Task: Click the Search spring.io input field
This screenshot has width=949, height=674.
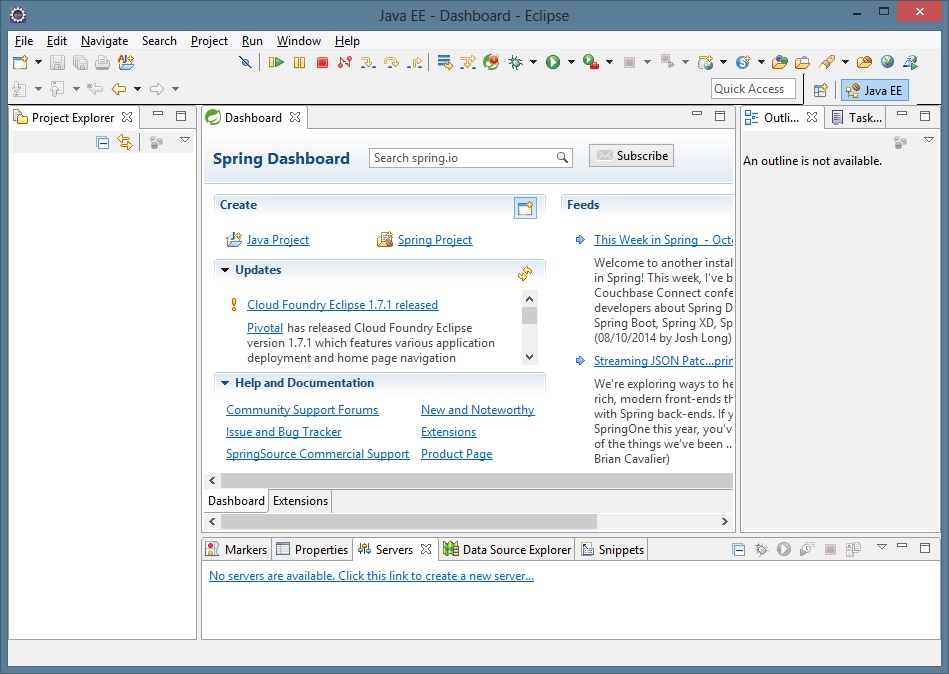Action: (463, 158)
